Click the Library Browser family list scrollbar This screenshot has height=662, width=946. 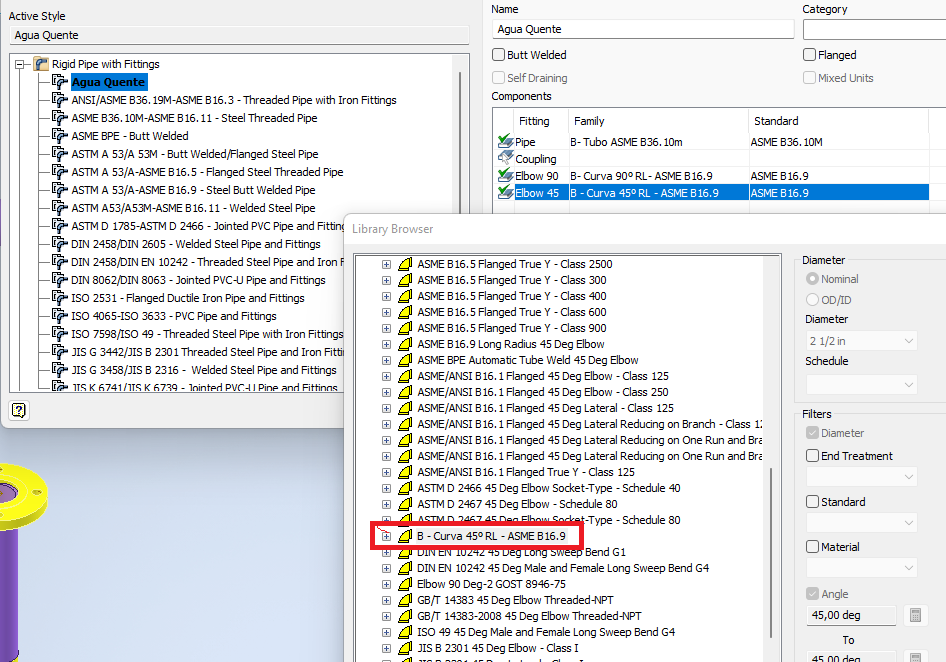coord(771,552)
